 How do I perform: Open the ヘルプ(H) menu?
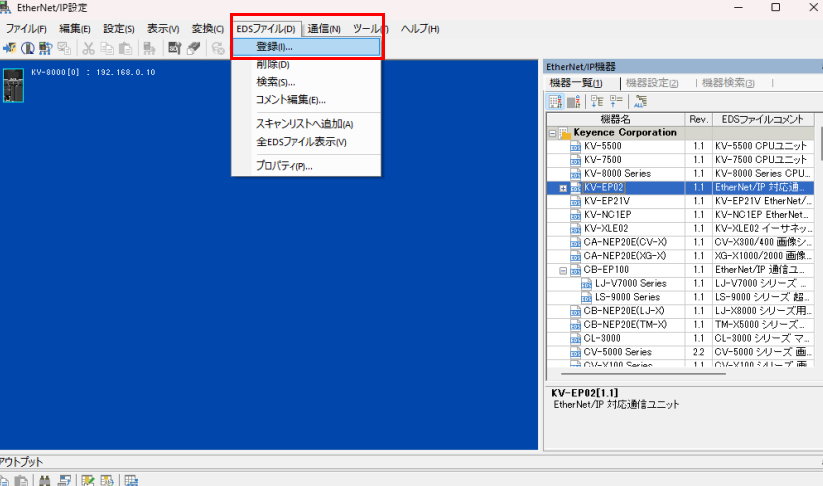pos(420,29)
